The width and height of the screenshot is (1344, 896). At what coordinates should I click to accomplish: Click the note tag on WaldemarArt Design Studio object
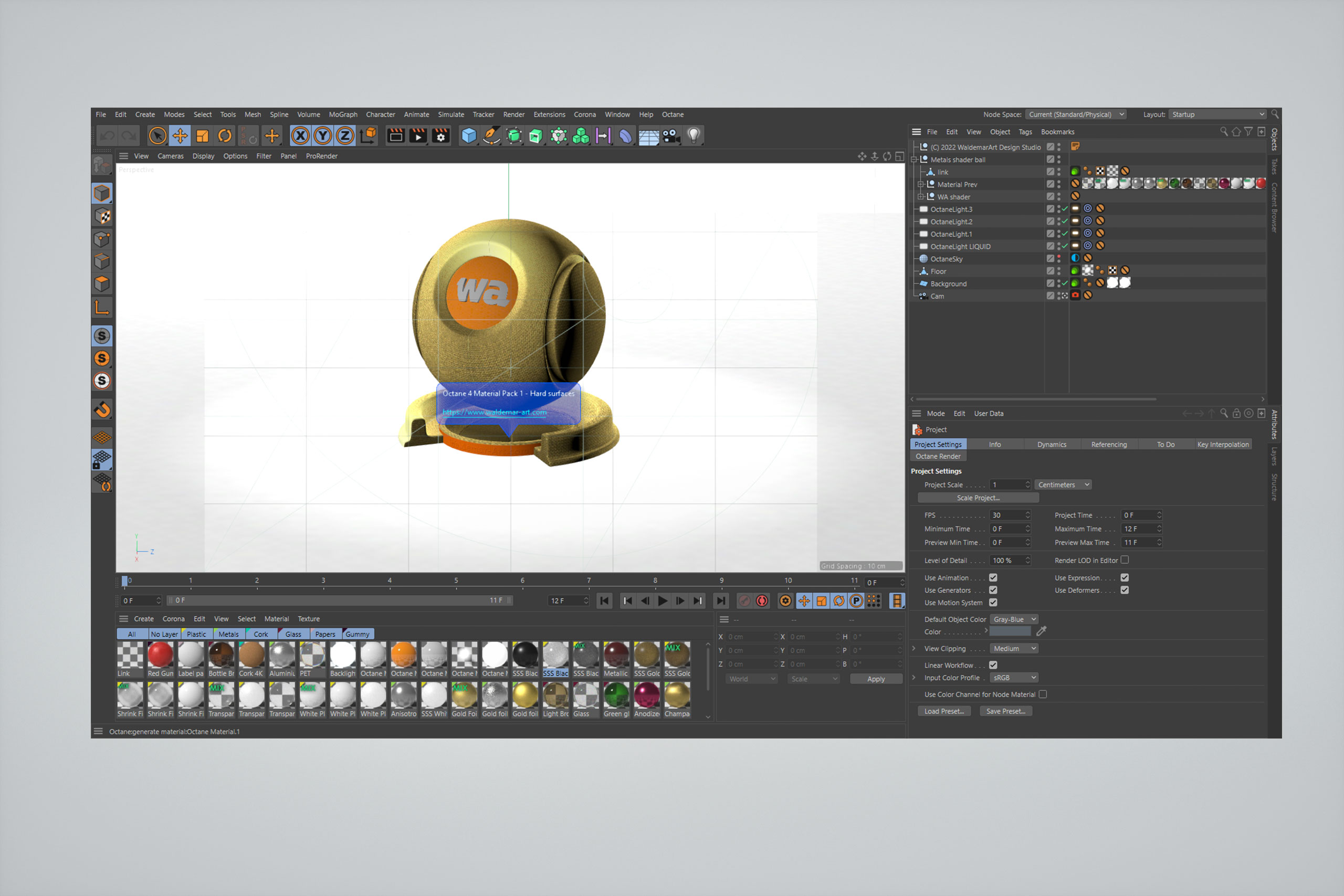click(1076, 146)
